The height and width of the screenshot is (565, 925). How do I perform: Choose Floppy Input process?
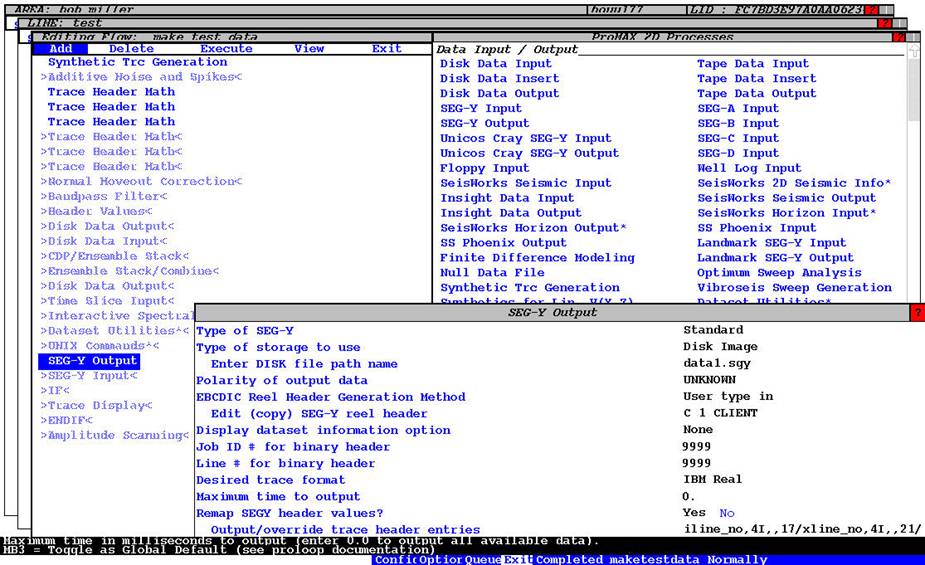[x=484, y=168]
